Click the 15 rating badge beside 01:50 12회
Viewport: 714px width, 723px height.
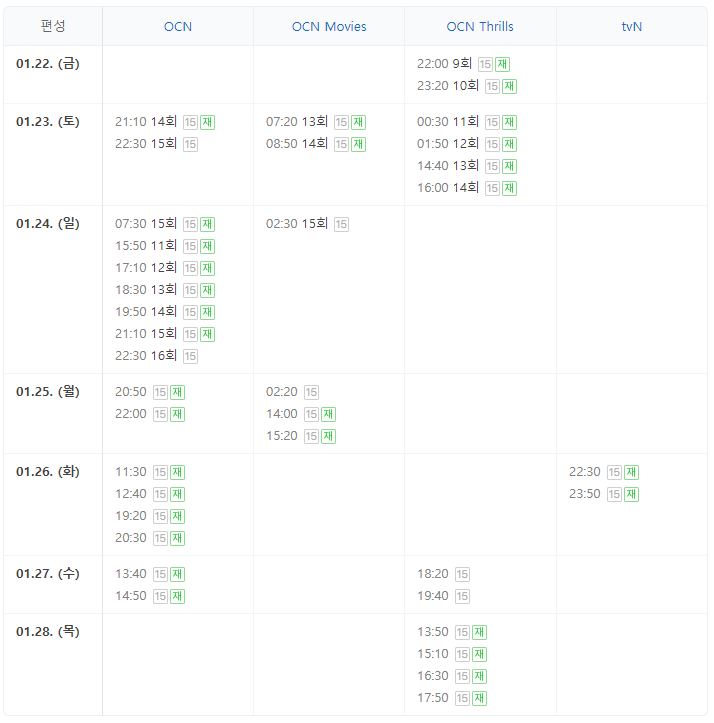click(x=492, y=144)
